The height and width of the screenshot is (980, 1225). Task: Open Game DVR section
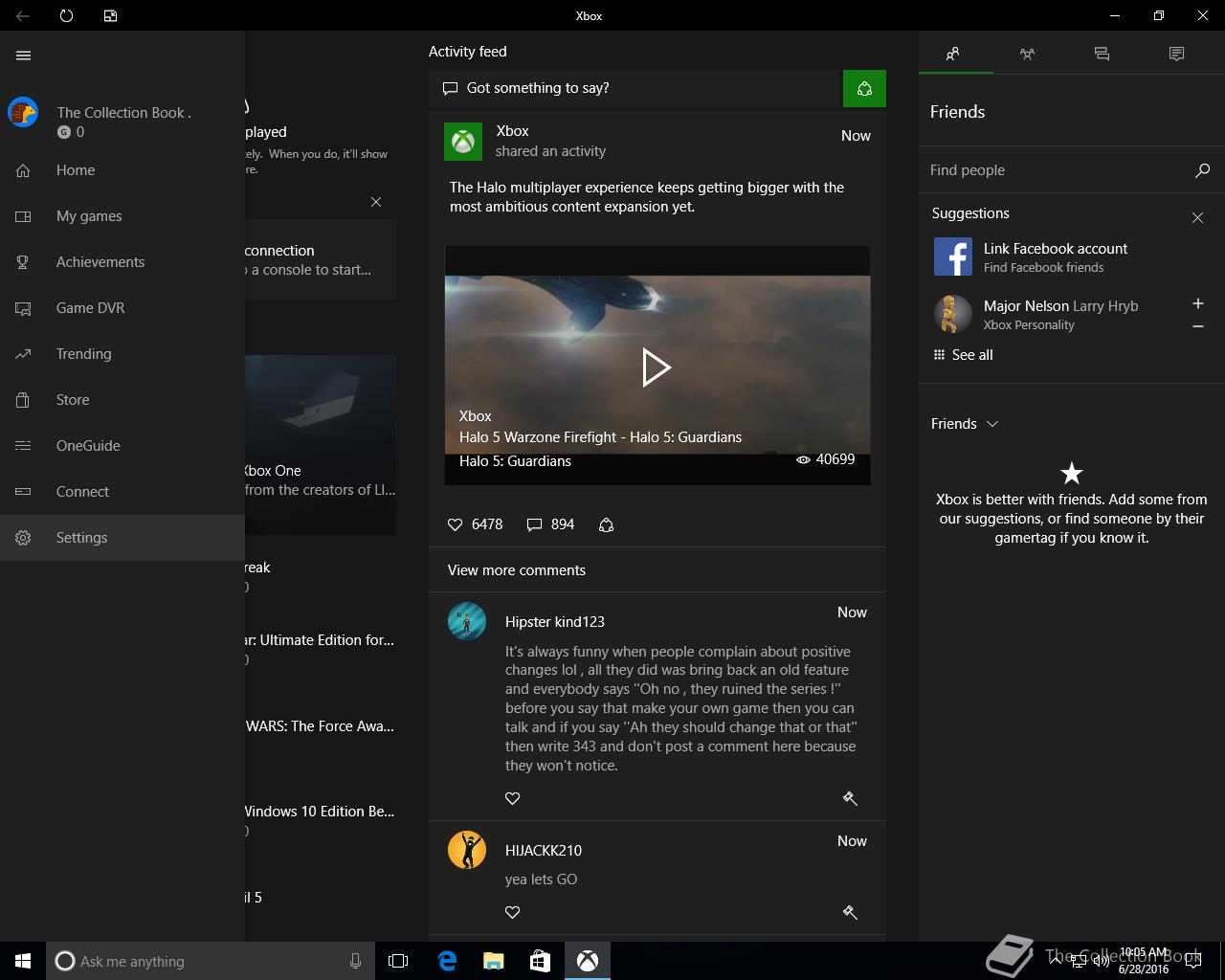[122, 308]
